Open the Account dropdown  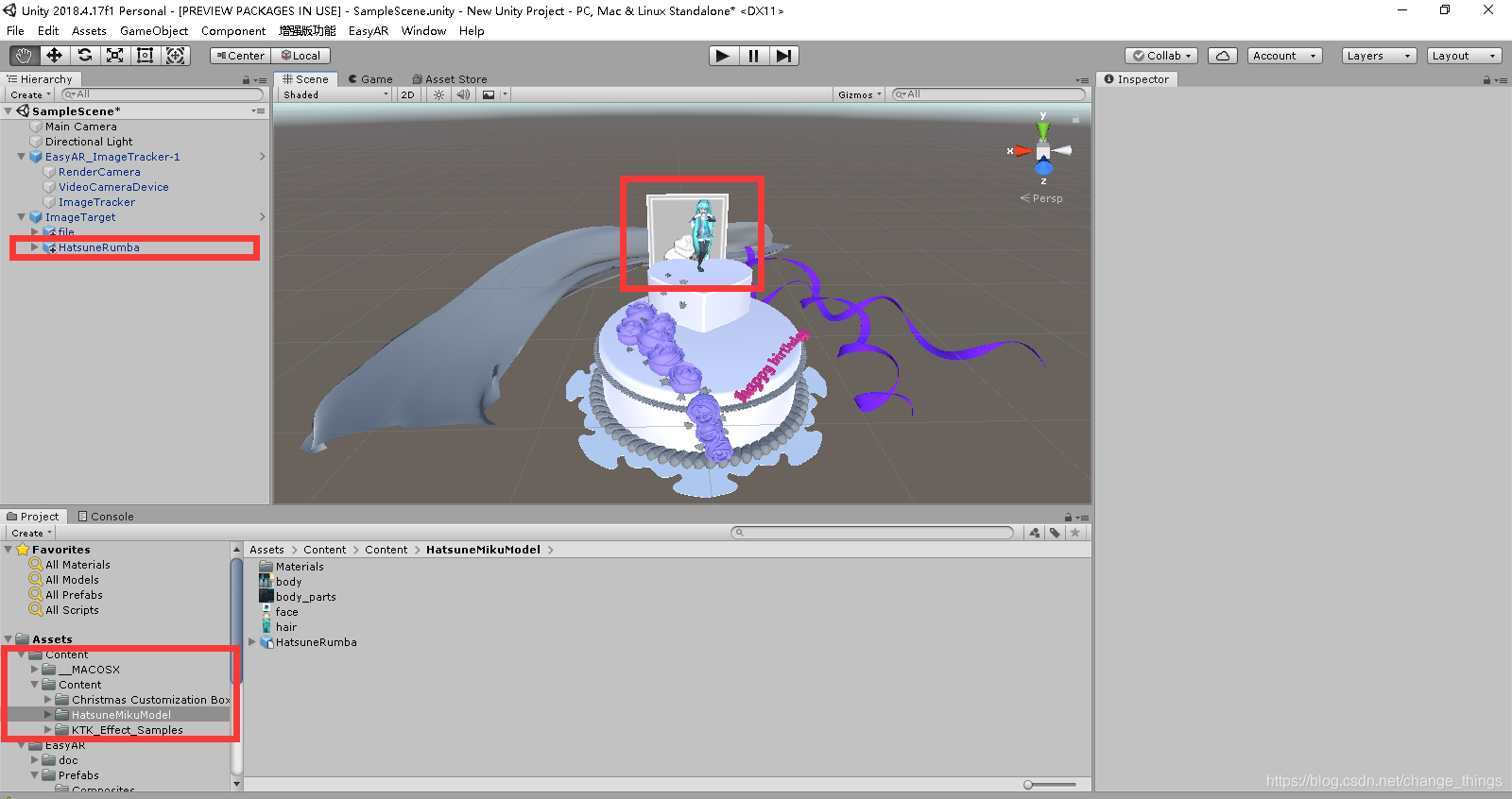coord(1284,56)
